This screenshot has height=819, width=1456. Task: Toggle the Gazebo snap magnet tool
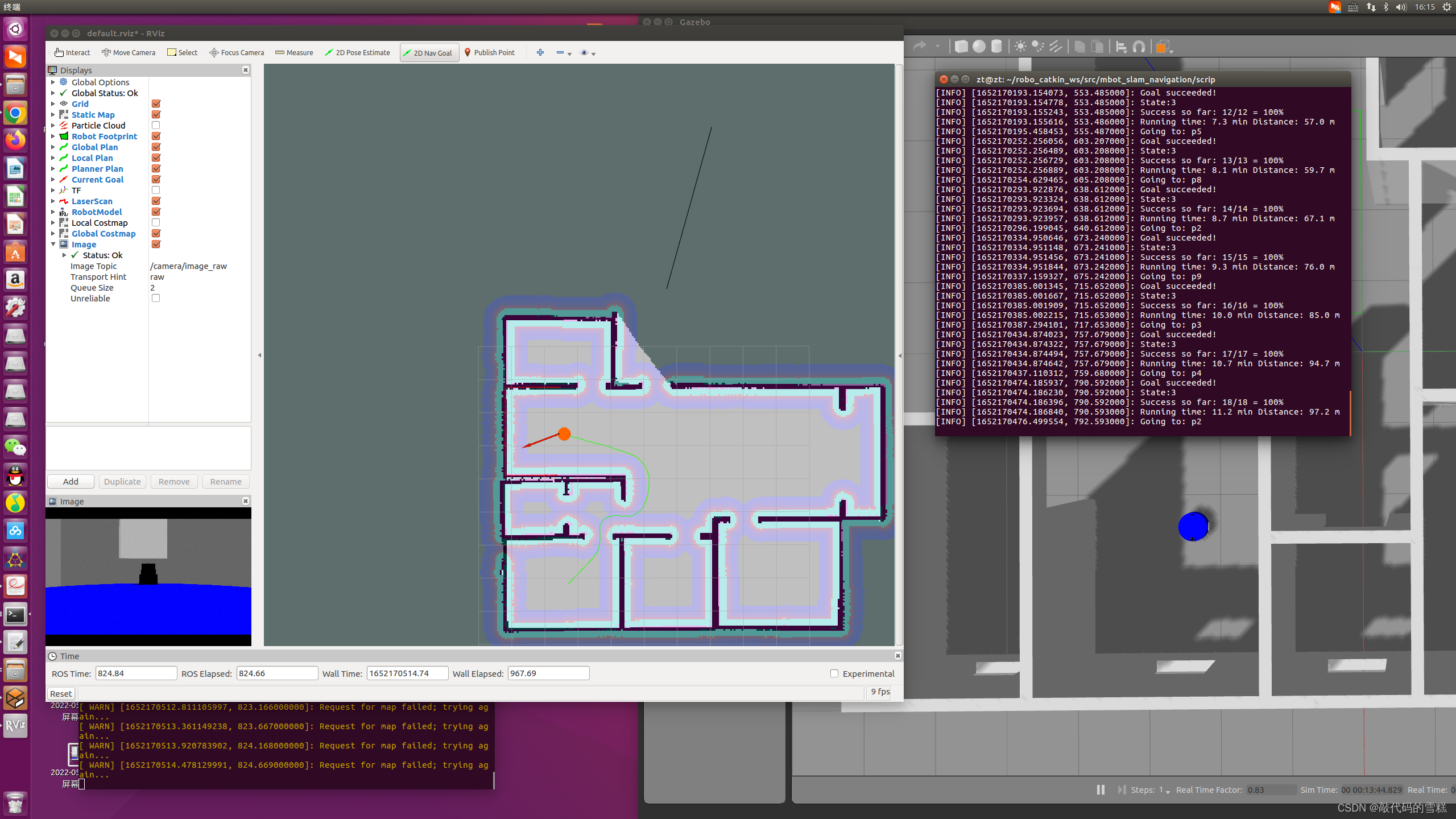(1139, 46)
